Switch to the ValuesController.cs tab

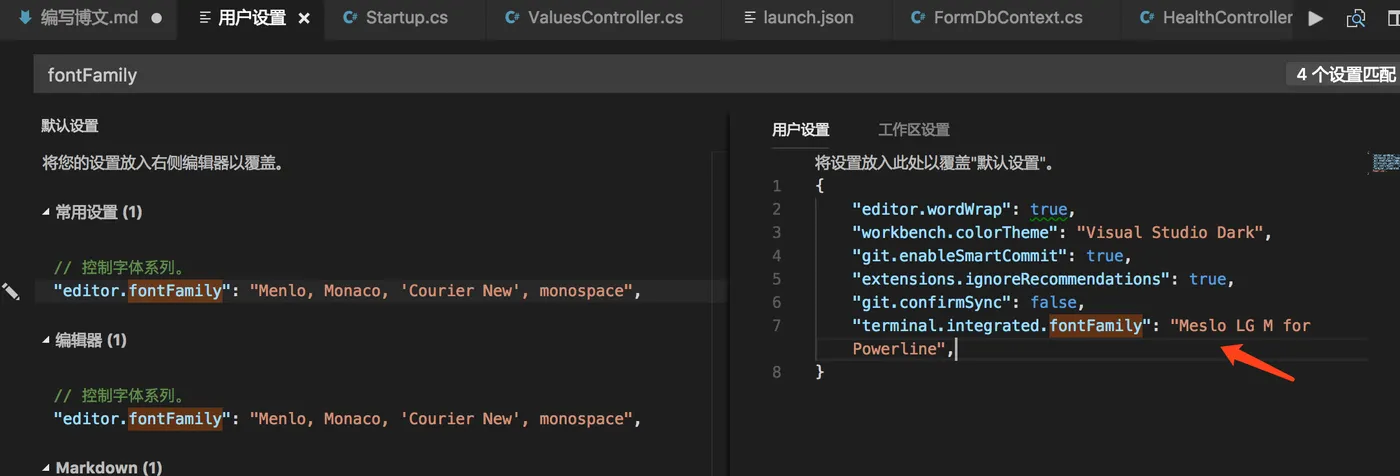point(603,18)
